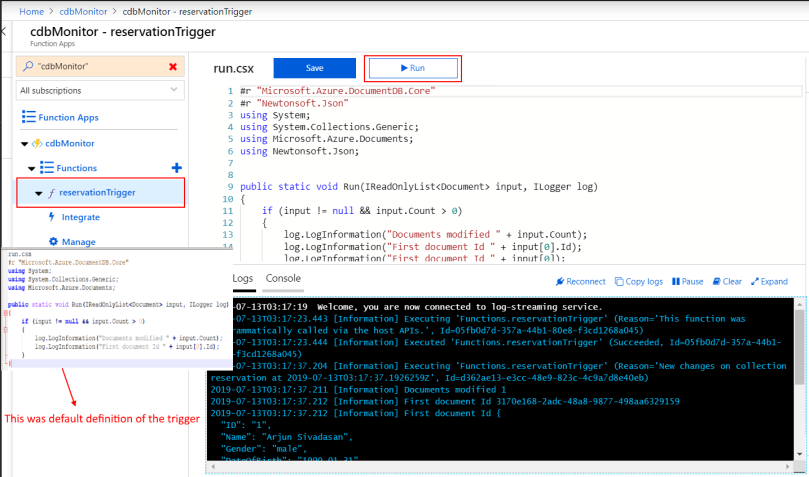Collapse the Functions tree node
809x477 pixels.
[x=31, y=169]
